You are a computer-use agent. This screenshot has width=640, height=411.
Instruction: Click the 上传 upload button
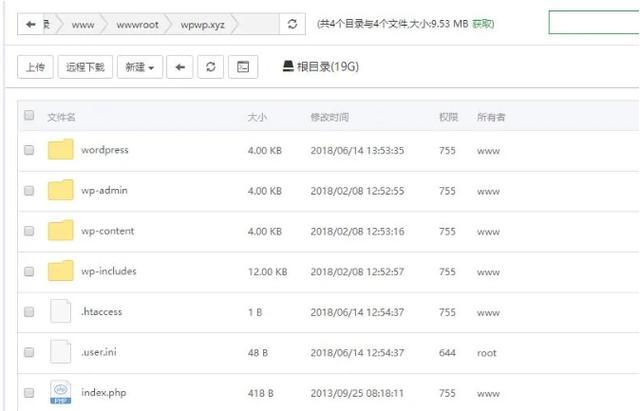tap(35, 67)
